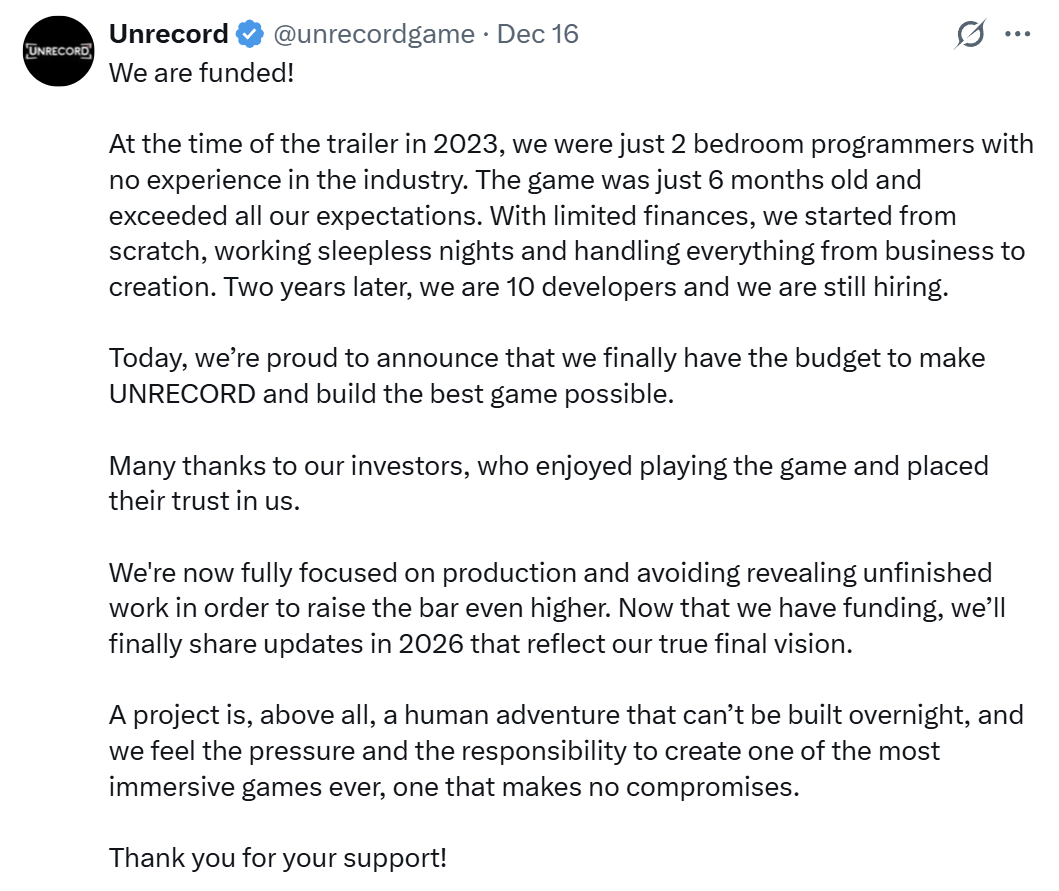Click the "Thank you for your support!" line
Image resolution: width=1059 pixels, height=891 pixels.
click(278, 858)
